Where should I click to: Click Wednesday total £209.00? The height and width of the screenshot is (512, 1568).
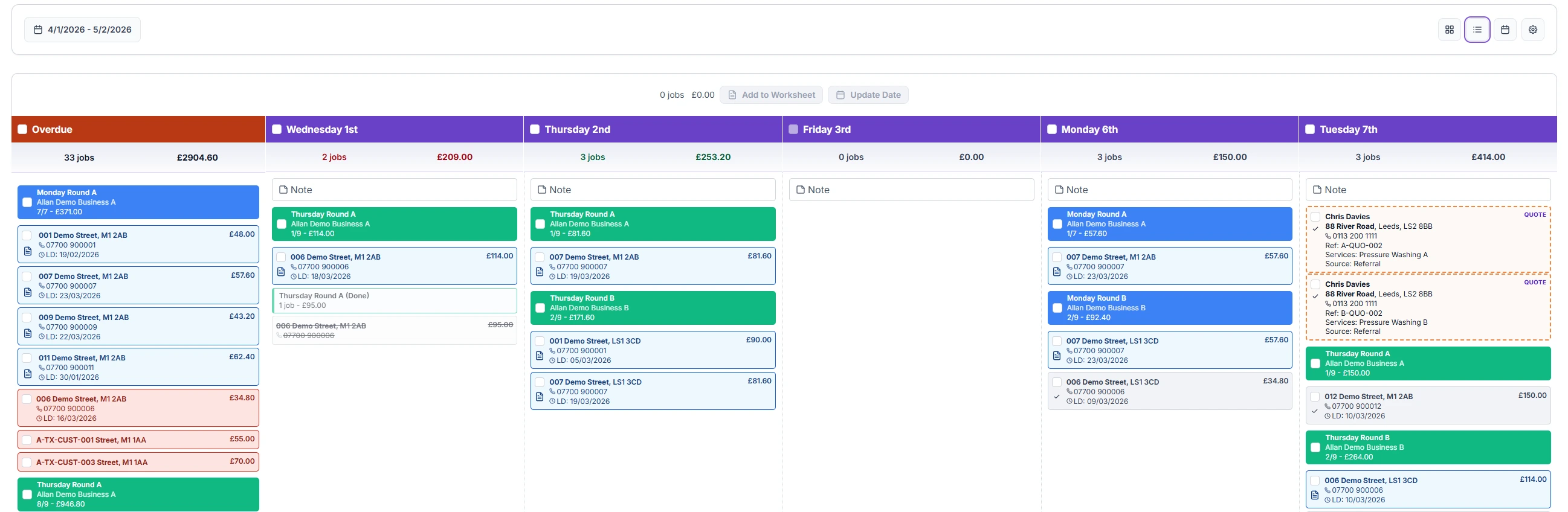tap(455, 157)
